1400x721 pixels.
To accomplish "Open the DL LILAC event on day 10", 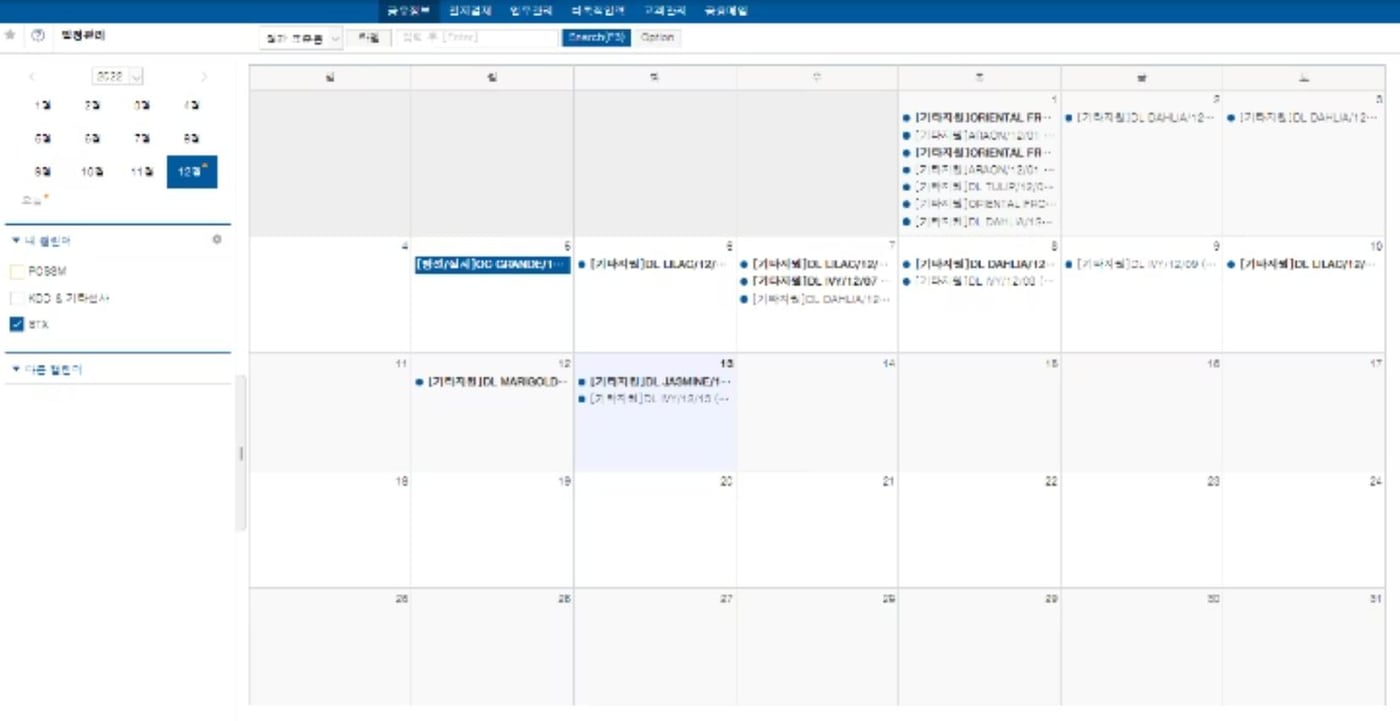I will pyautogui.click(x=1305, y=265).
